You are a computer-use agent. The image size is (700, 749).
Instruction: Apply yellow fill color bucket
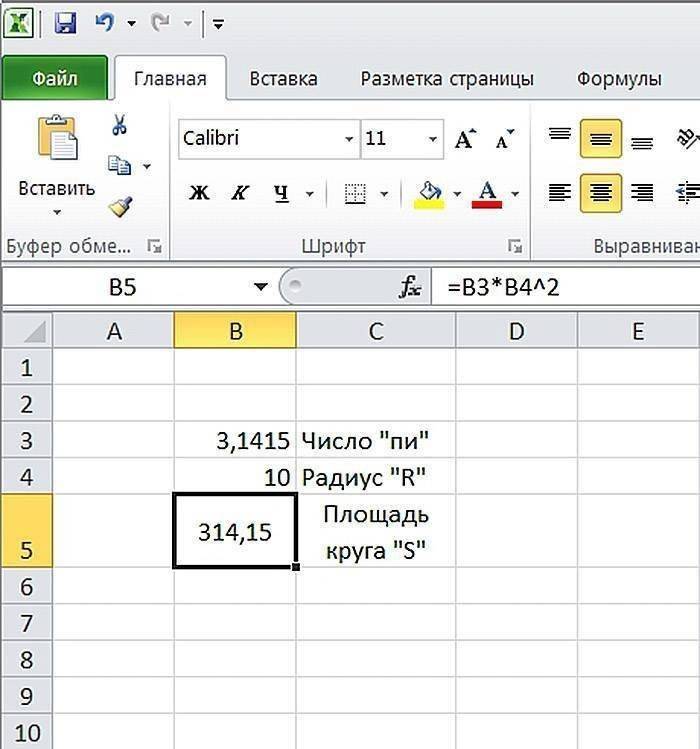pos(430,194)
